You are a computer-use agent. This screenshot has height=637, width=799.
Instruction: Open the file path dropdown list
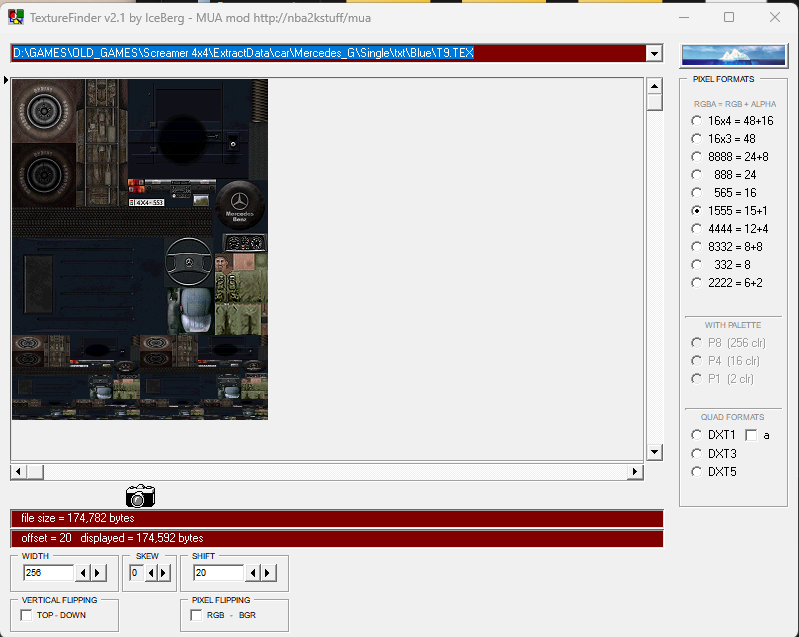coord(654,53)
